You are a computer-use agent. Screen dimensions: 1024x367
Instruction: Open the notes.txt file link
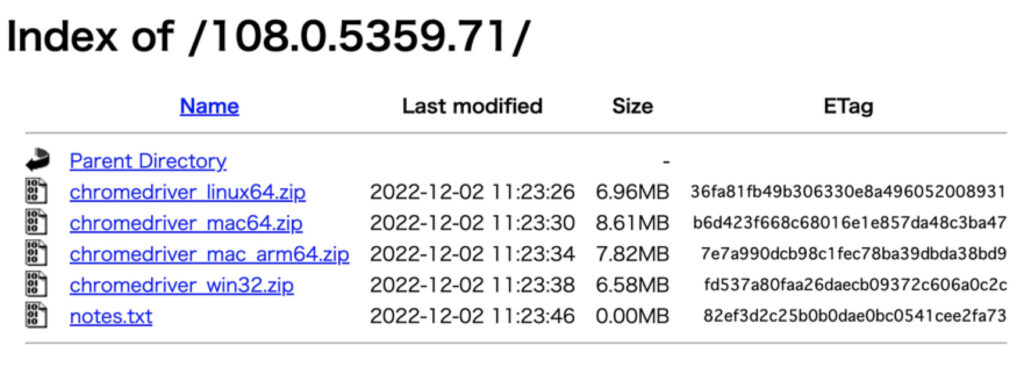(111, 317)
